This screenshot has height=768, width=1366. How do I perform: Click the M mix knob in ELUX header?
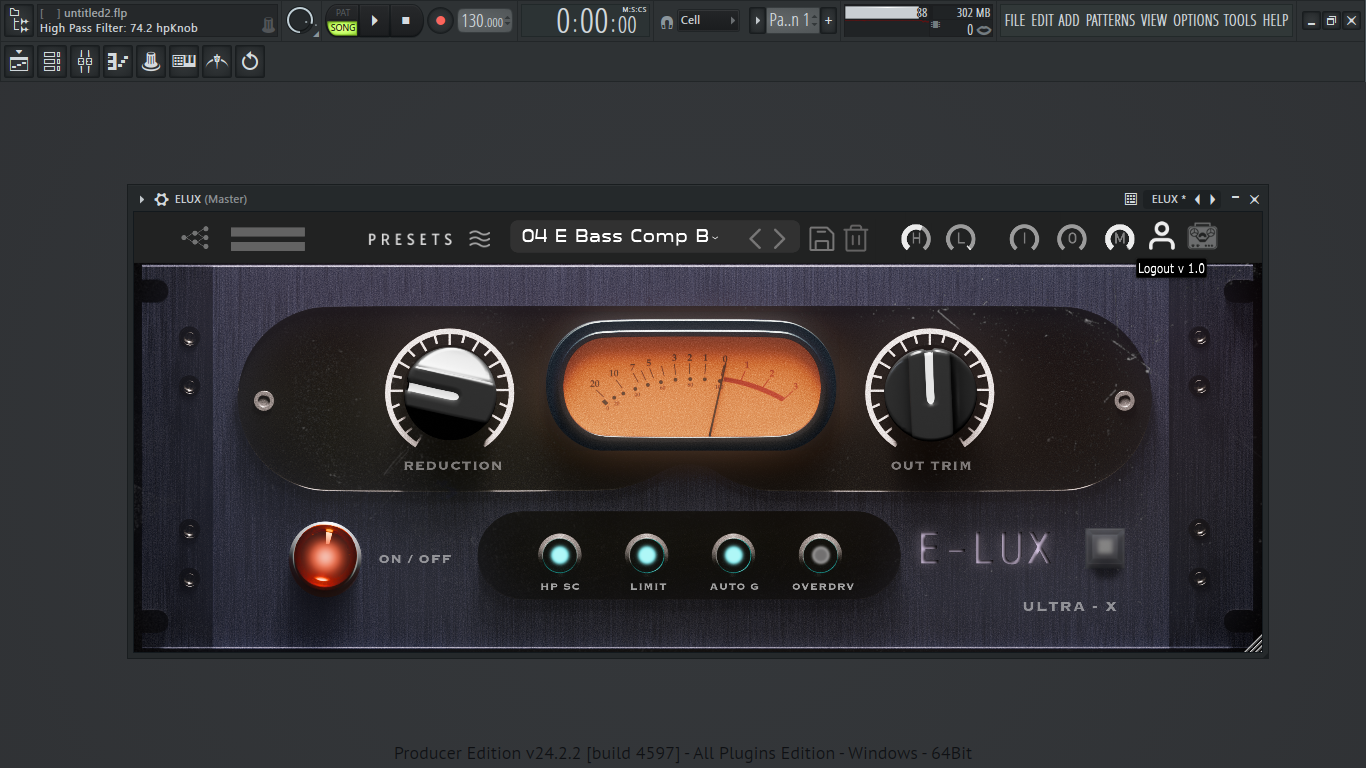pyautogui.click(x=1120, y=238)
